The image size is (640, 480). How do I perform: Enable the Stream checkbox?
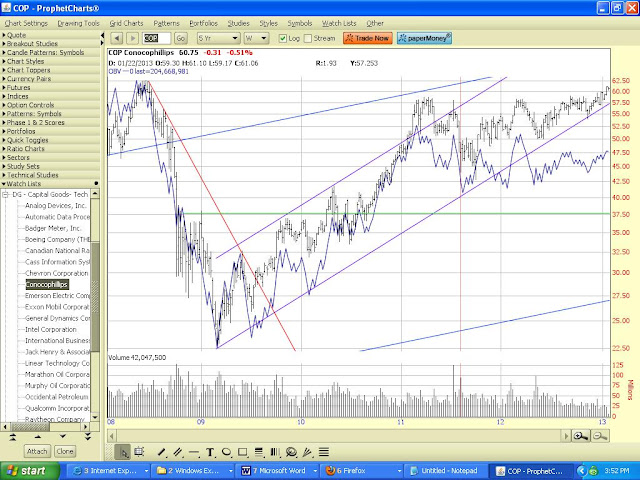[308, 38]
